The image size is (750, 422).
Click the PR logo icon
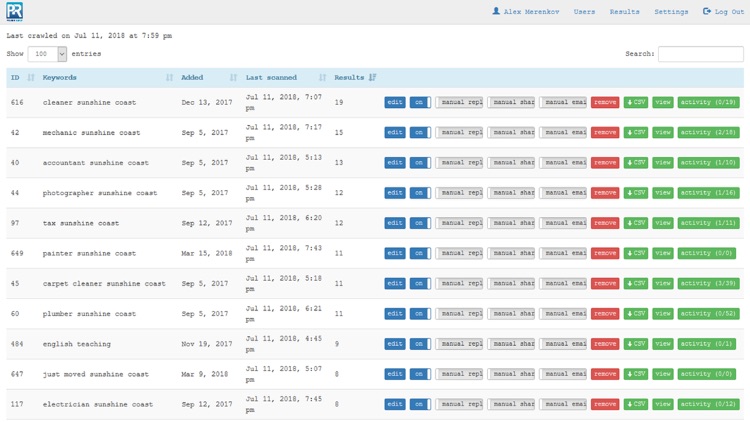14,11
